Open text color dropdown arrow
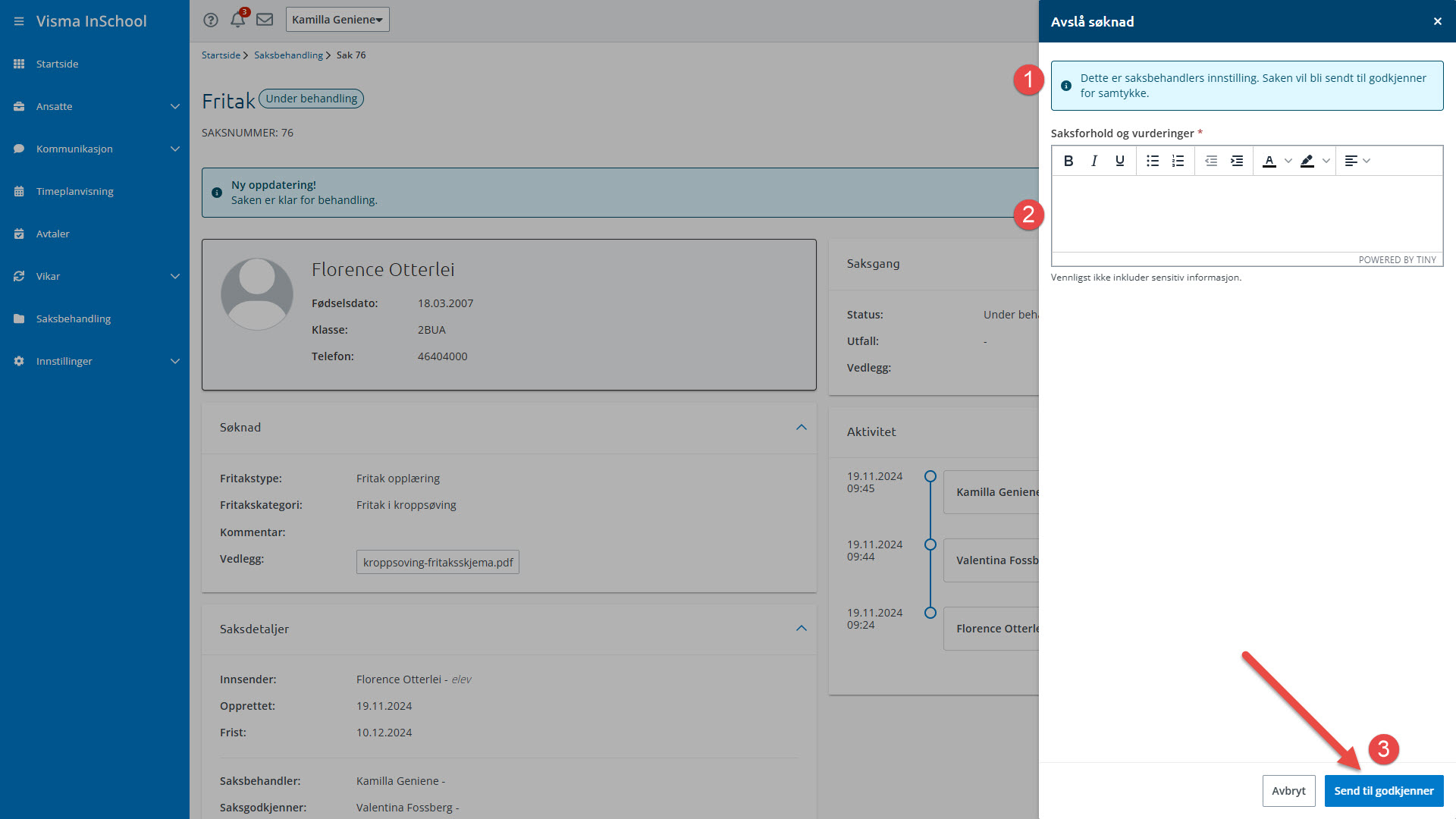Image resolution: width=1456 pixels, height=819 pixels. 1288,161
